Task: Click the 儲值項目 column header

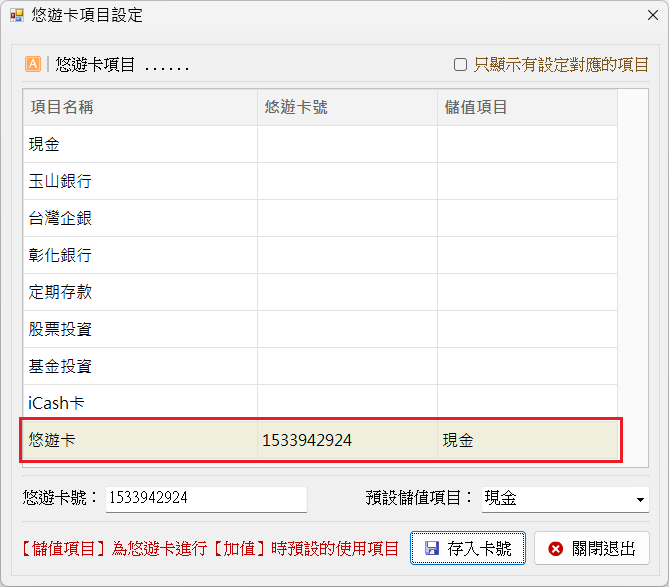Action: [527, 107]
